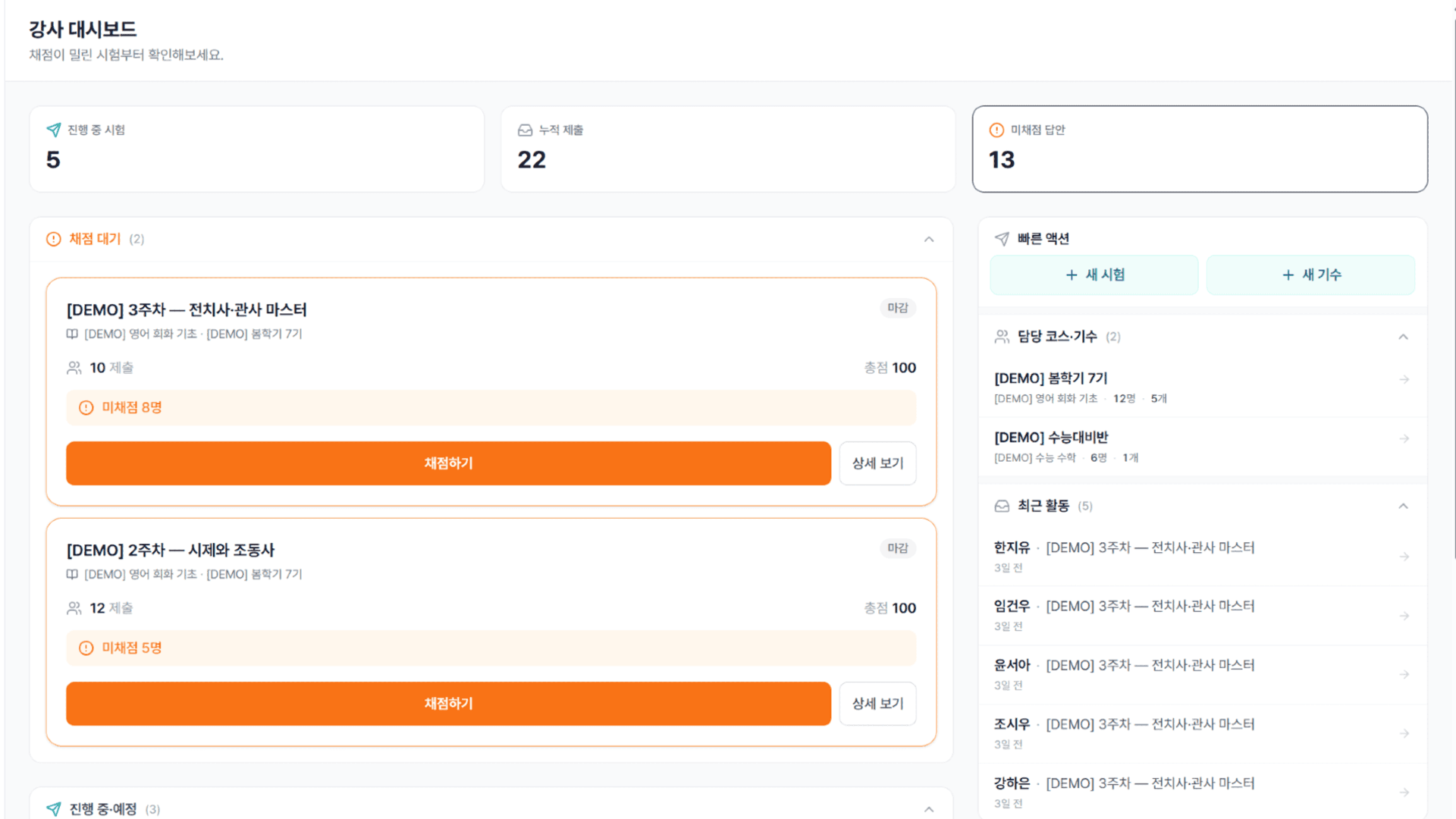Click the 미채점 5명 notice banner
Screen dimensions: 1456x819
491,648
